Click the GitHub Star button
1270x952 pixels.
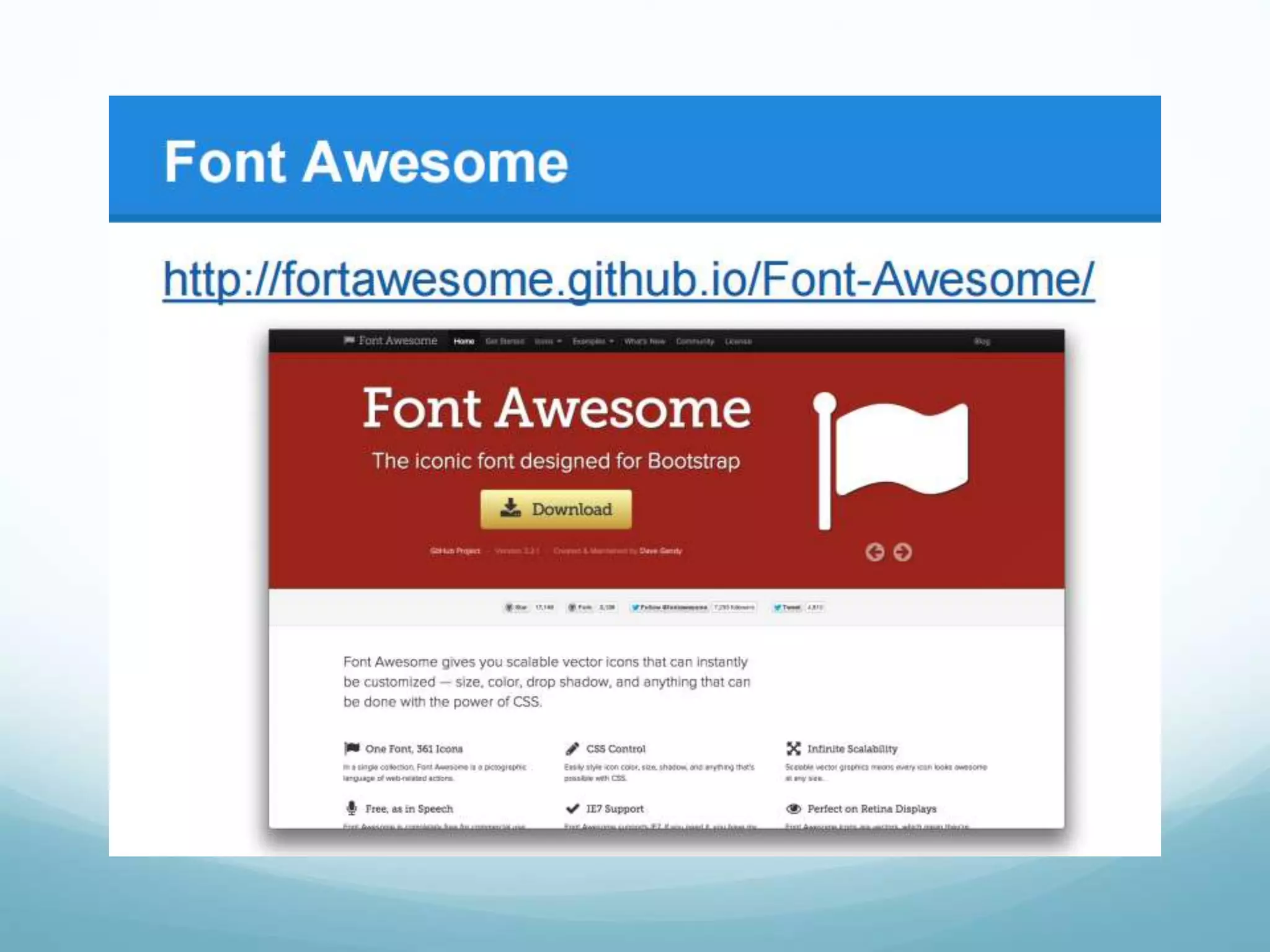(517, 607)
